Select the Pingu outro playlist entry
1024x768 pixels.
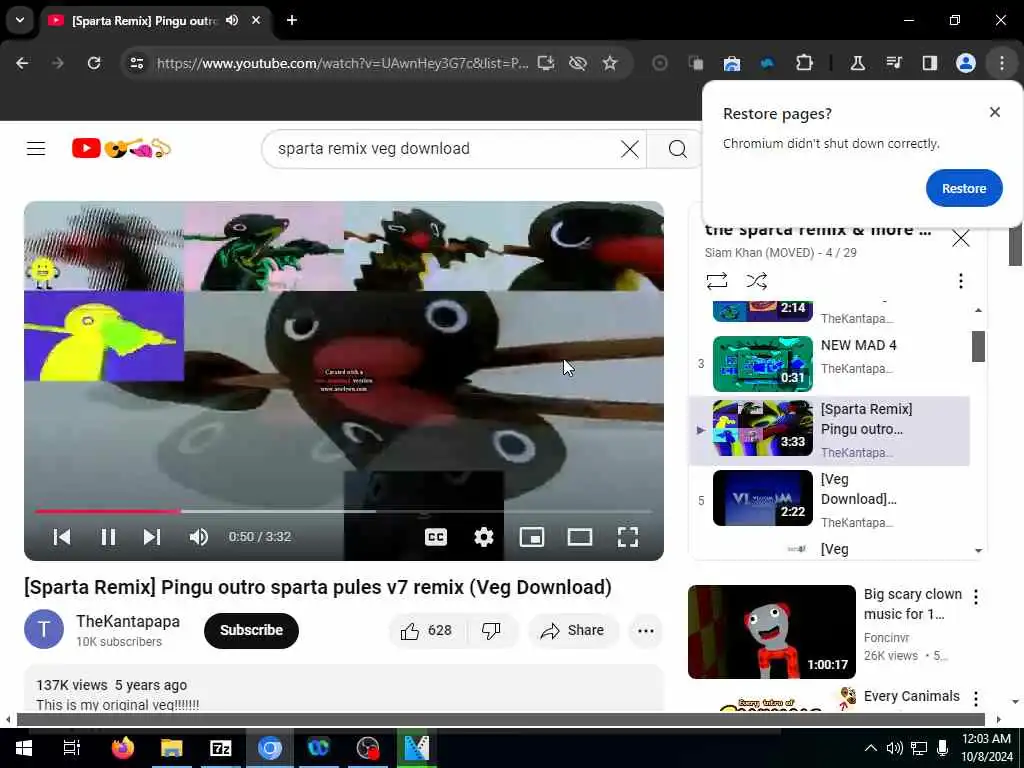829,431
